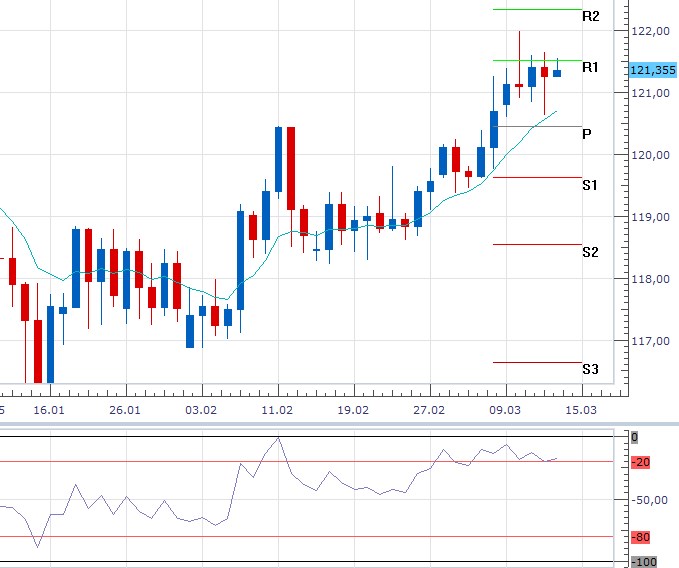Click the tall red candle after 11.02
This screenshot has width=679, height=568.
click(x=291, y=169)
